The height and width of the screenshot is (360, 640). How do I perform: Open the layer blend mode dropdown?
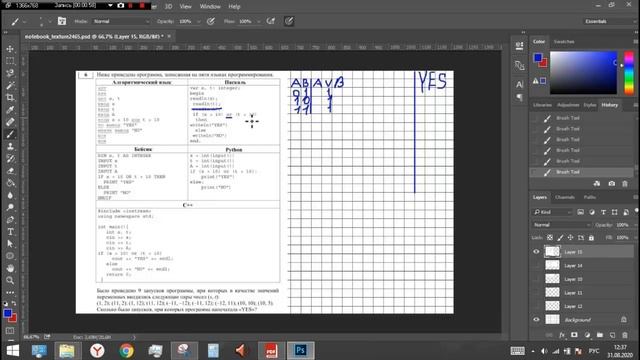(x=562, y=225)
